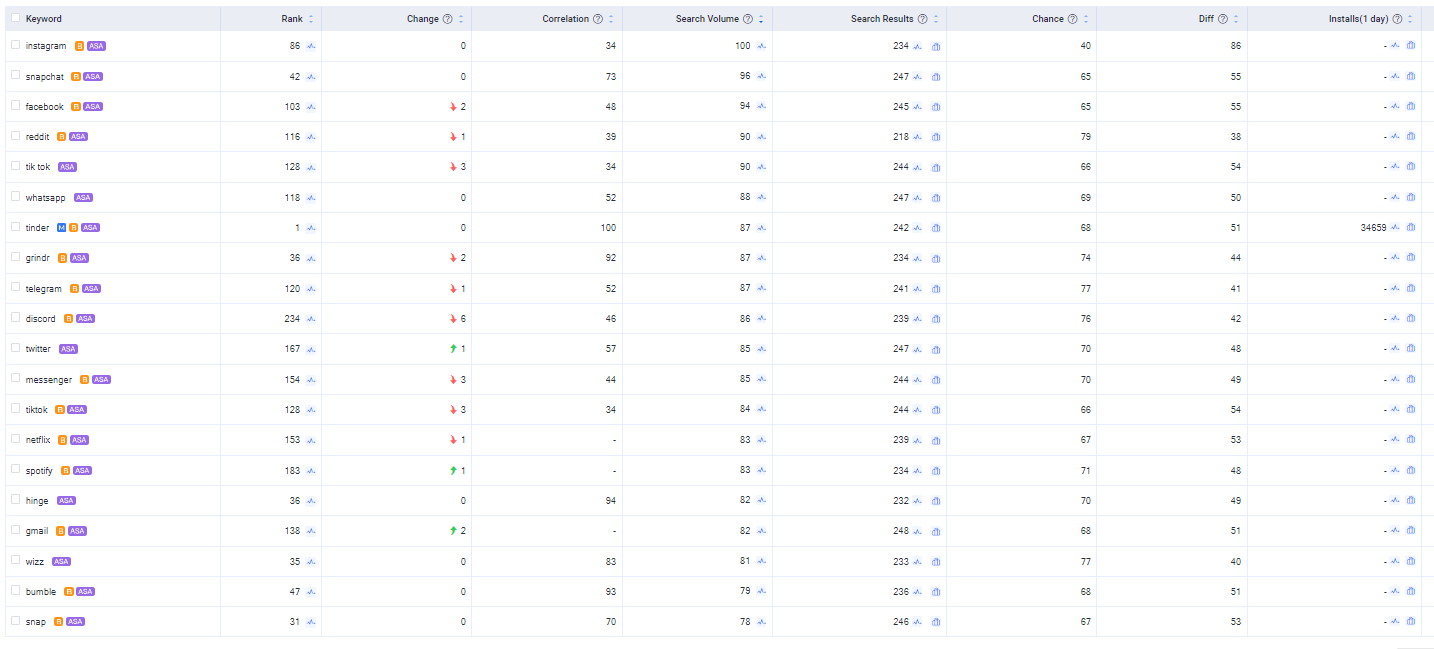1434x649 pixels.
Task: Sort by Search Results header arrows
Action: click(x=936, y=19)
